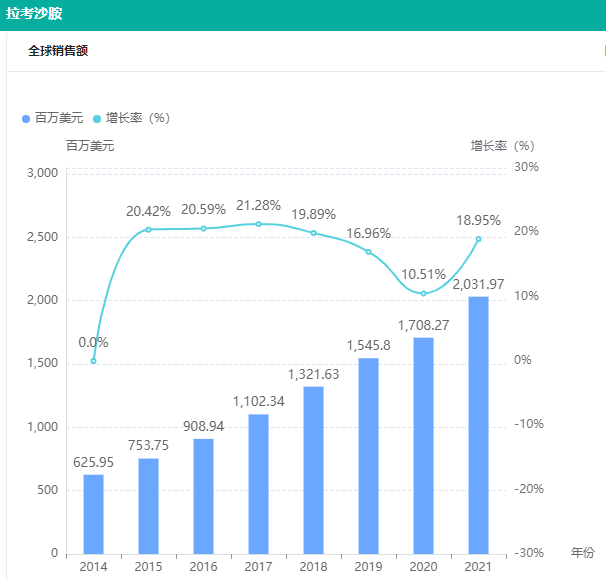Click the 19.89% growth label

point(313,214)
